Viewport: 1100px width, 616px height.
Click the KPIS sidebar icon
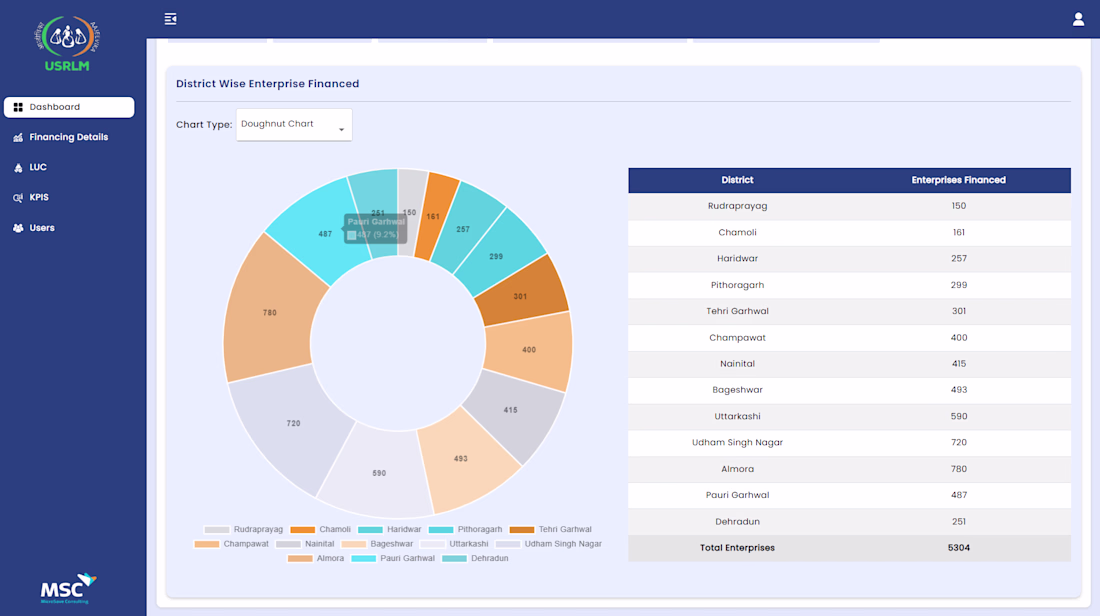coord(18,198)
